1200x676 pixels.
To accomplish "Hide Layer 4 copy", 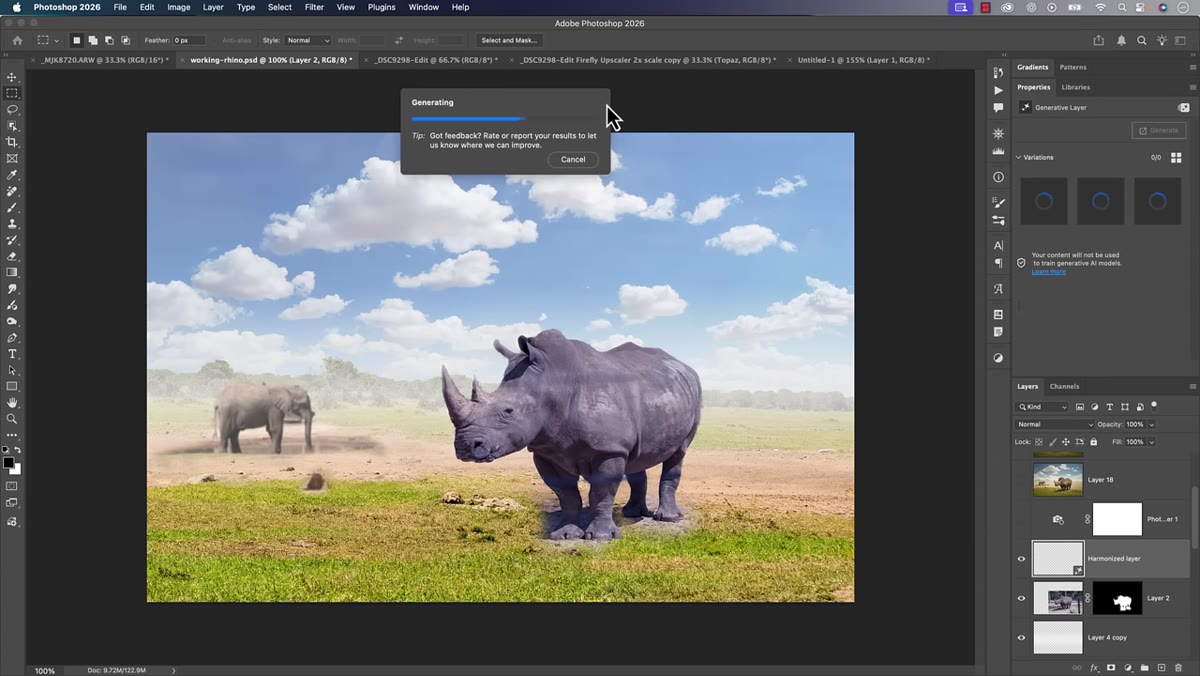I will (x=1021, y=637).
